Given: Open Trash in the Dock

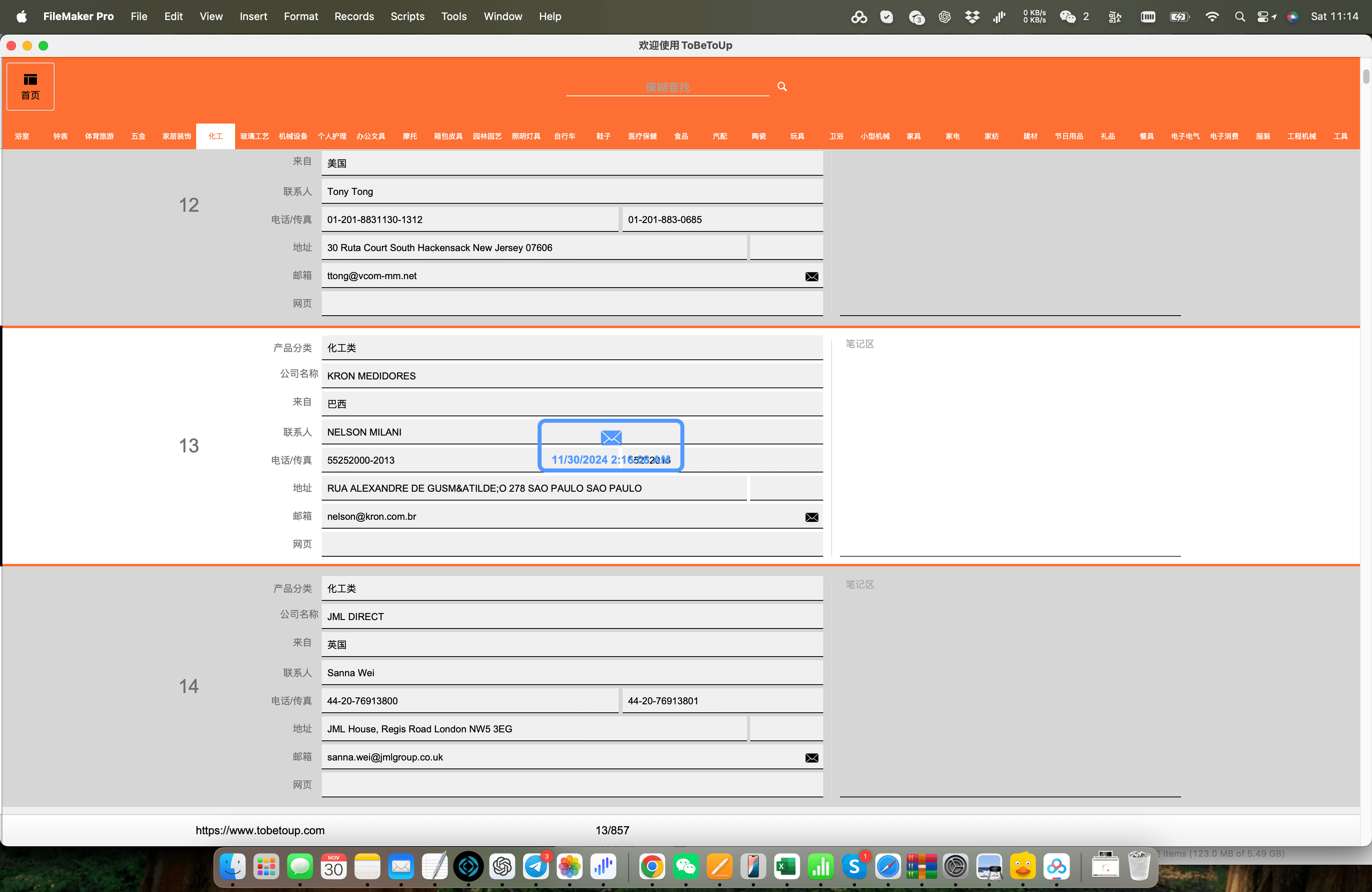Looking at the screenshot, I should 1139,866.
